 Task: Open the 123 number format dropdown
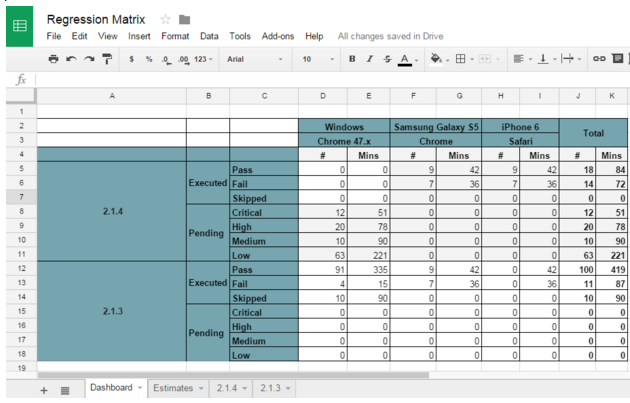[203, 59]
